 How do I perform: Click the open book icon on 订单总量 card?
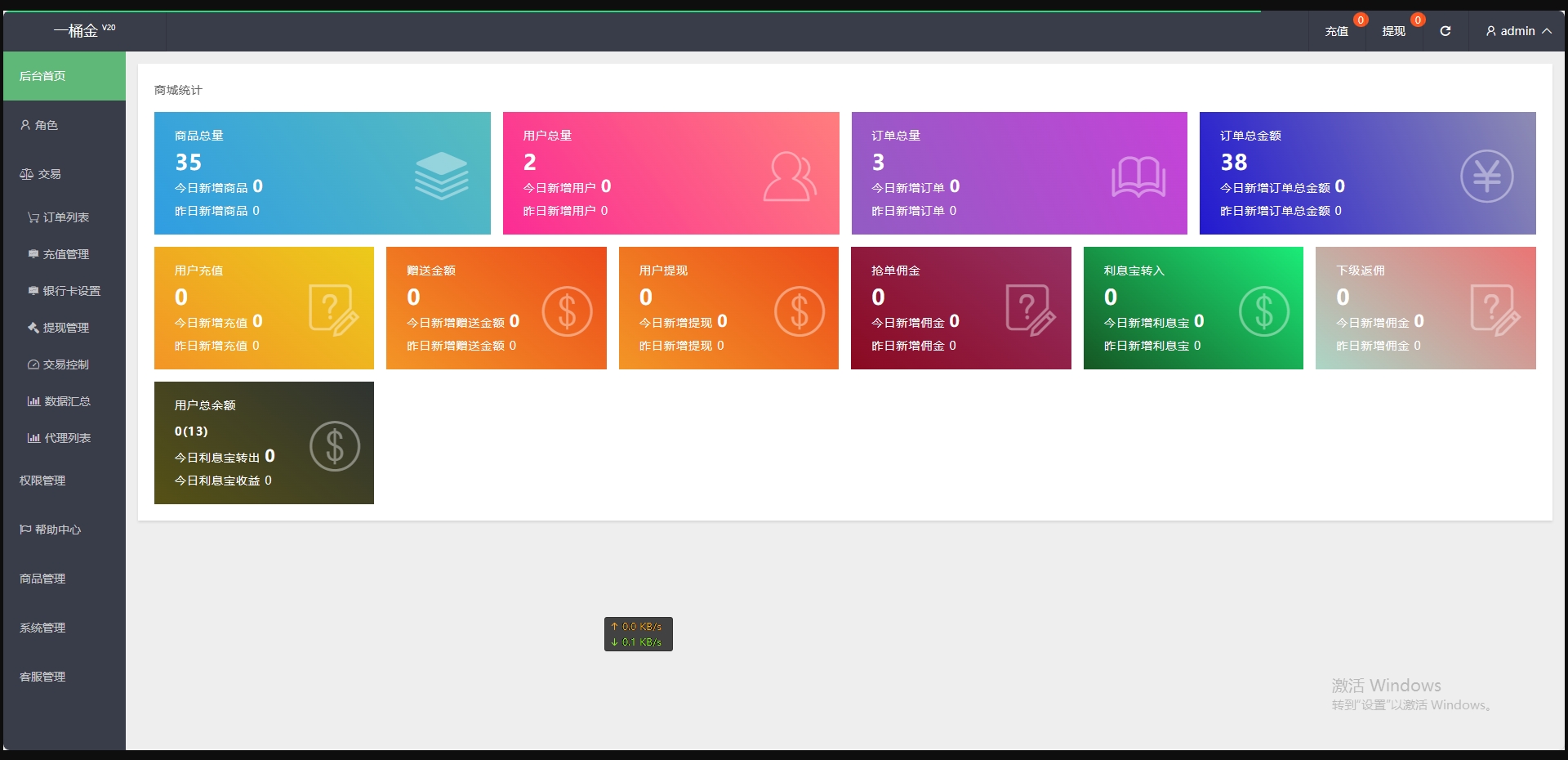1138,176
